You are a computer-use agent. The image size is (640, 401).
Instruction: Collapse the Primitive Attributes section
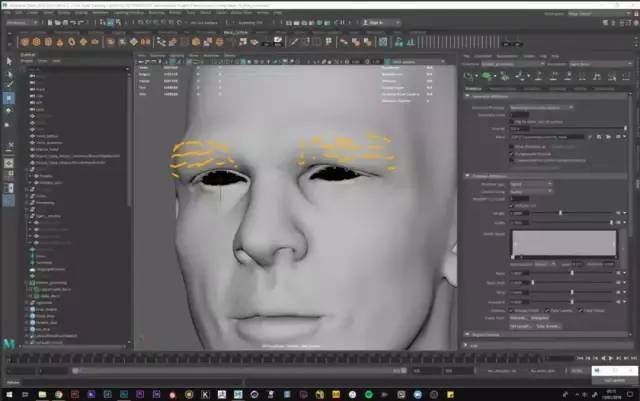pyautogui.click(x=468, y=176)
